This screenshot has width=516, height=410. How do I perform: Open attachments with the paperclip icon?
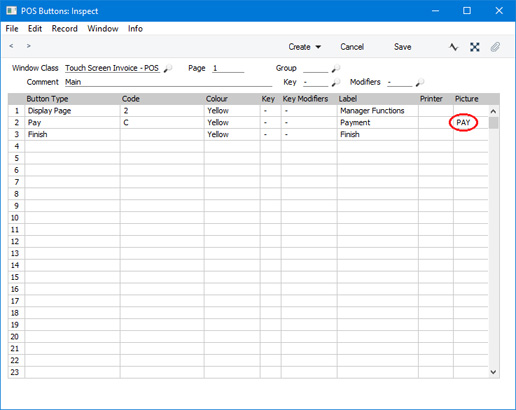[495, 47]
